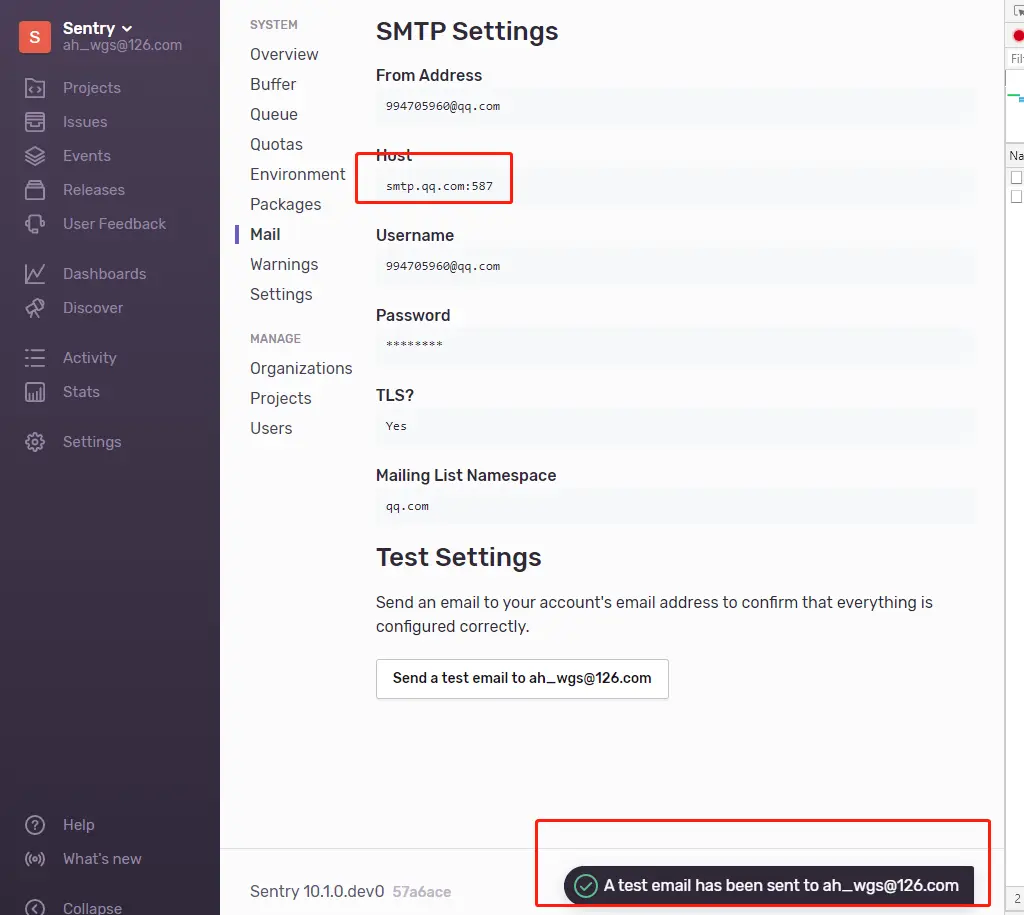The image size is (1024, 915).
Task: Select Warnings in System admin menu
Action: (284, 265)
